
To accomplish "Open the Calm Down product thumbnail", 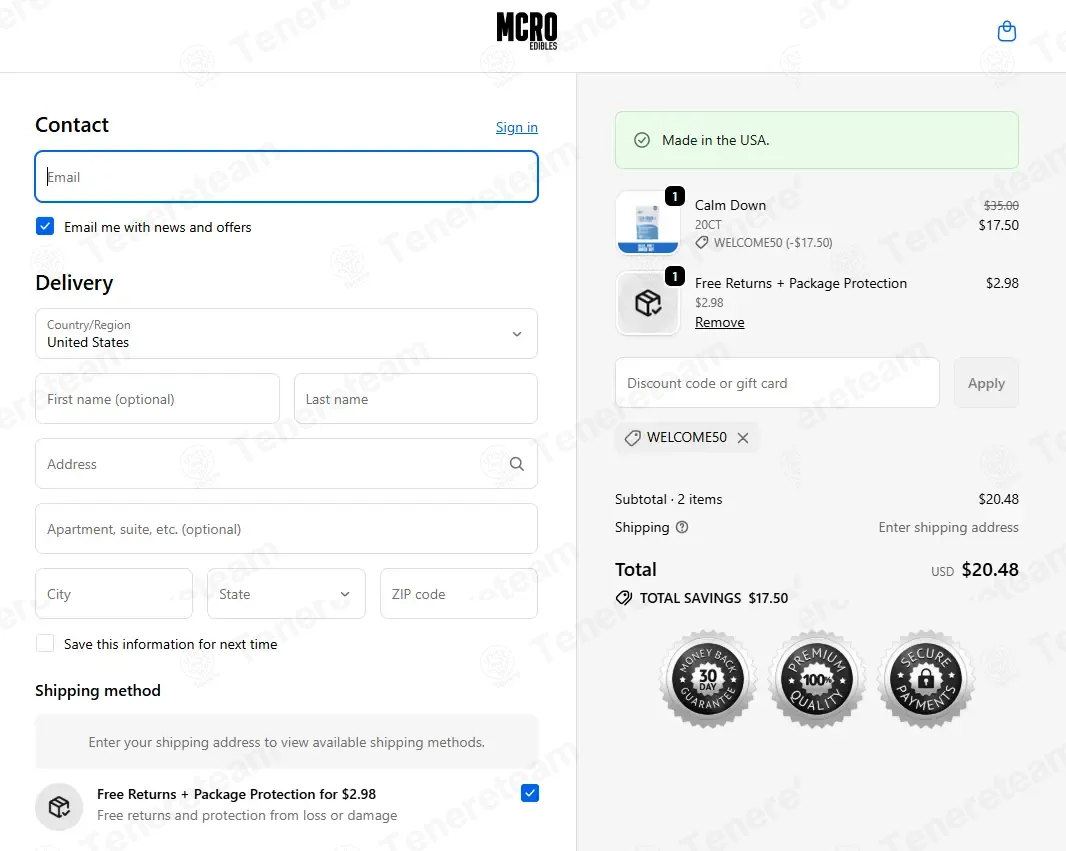I will click(647, 222).
